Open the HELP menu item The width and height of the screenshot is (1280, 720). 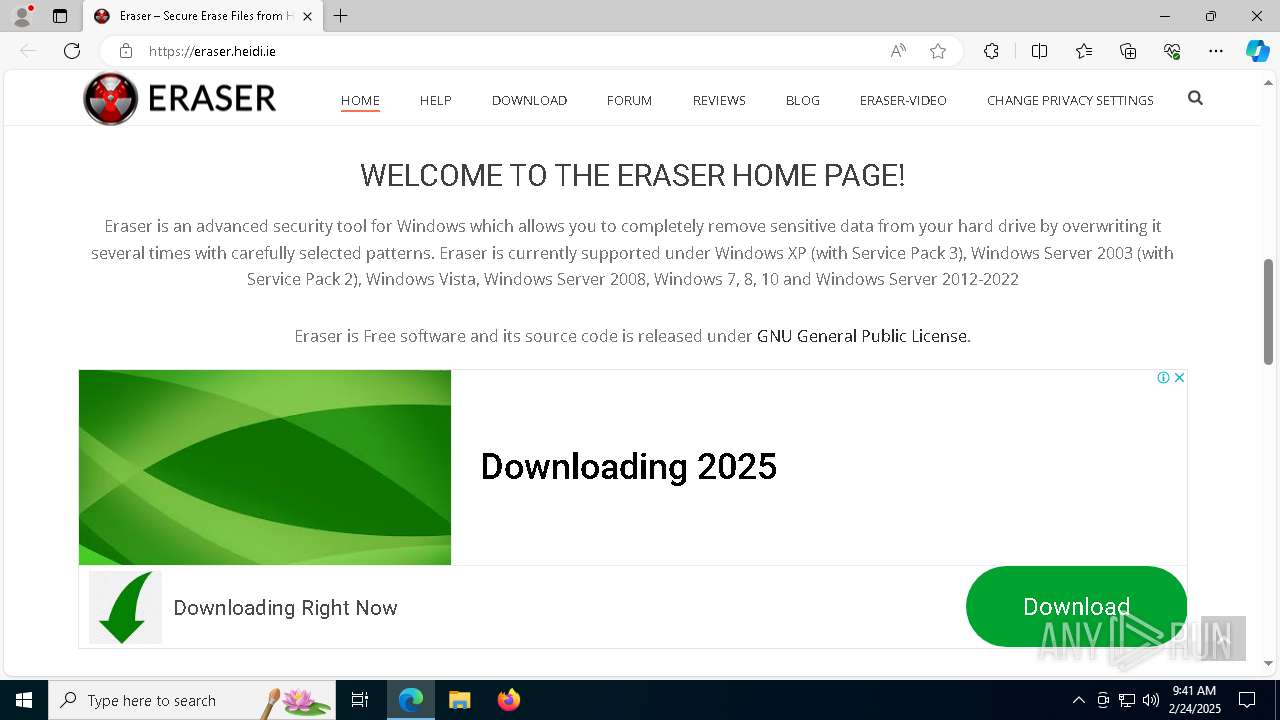(x=435, y=100)
